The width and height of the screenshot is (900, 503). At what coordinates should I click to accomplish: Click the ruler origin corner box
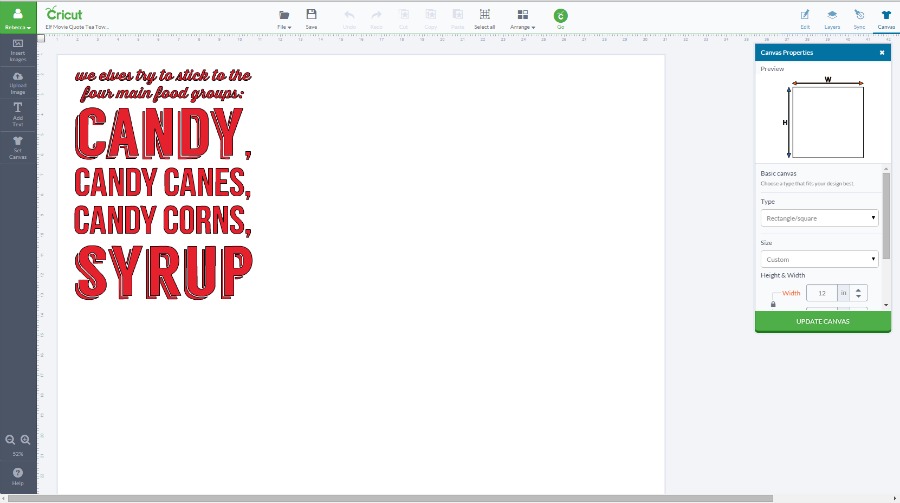click(x=41, y=38)
